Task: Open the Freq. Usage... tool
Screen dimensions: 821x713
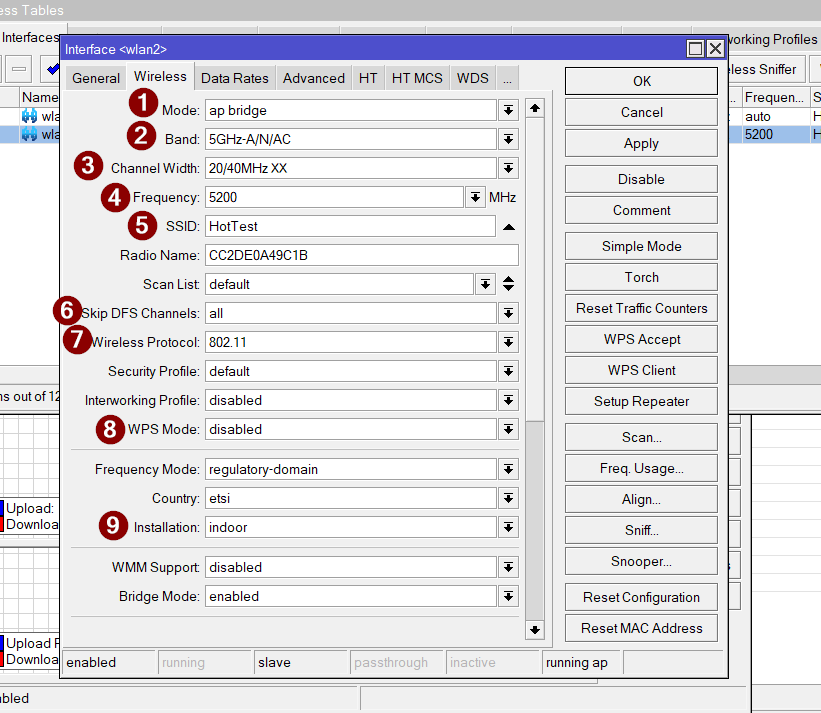Action: (641, 469)
